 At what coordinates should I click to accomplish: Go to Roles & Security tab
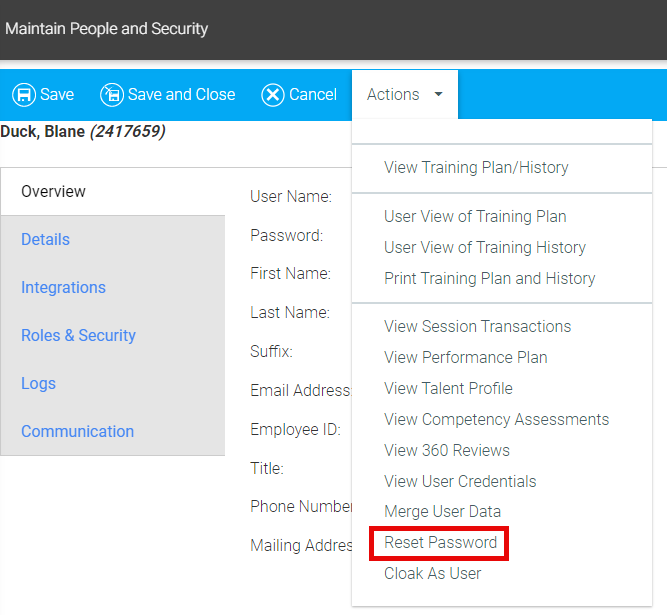[78, 335]
